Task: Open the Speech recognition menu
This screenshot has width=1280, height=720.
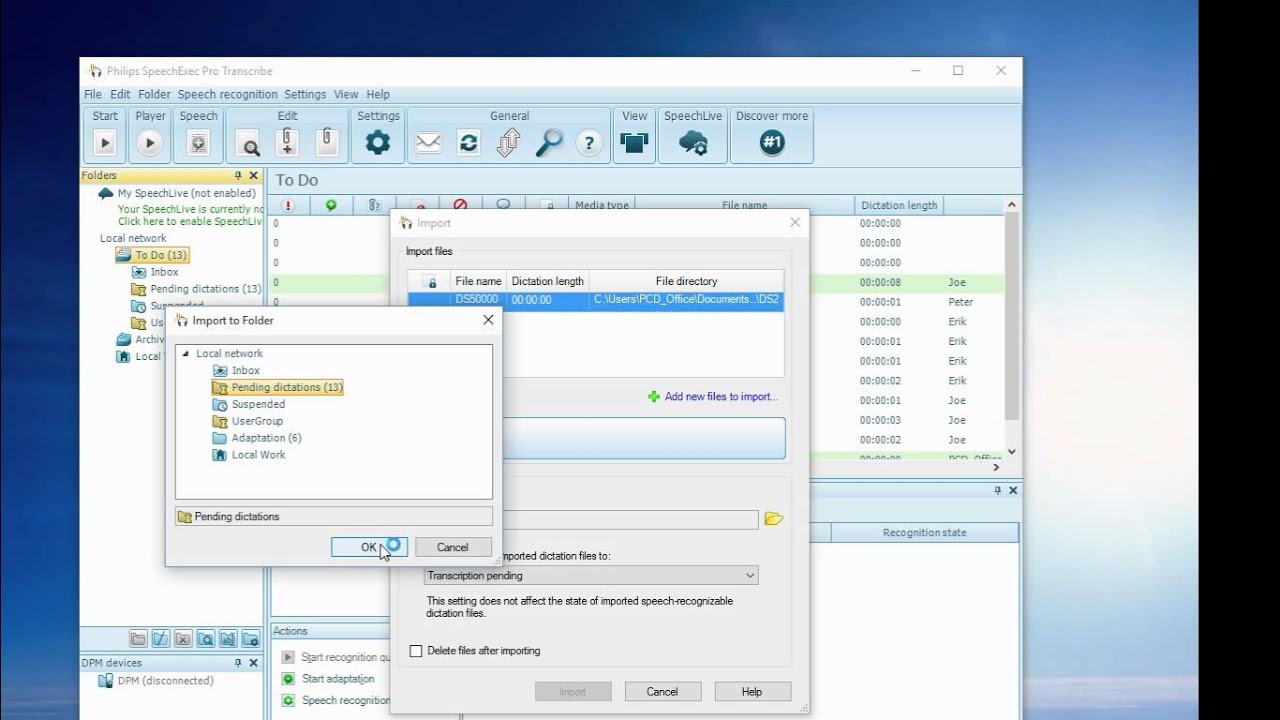Action: tap(228, 94)
